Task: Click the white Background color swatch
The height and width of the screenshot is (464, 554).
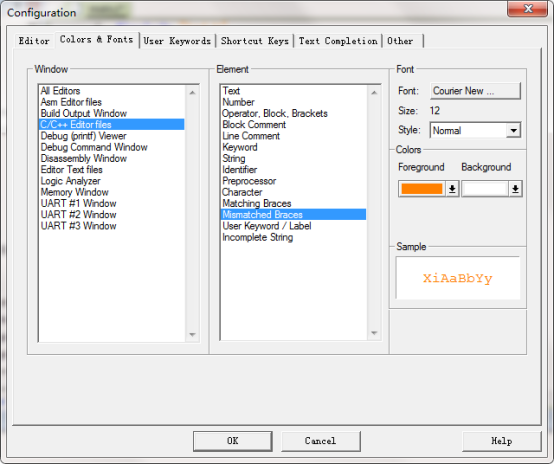Action: pyautogui.click(x=485, y=189)
